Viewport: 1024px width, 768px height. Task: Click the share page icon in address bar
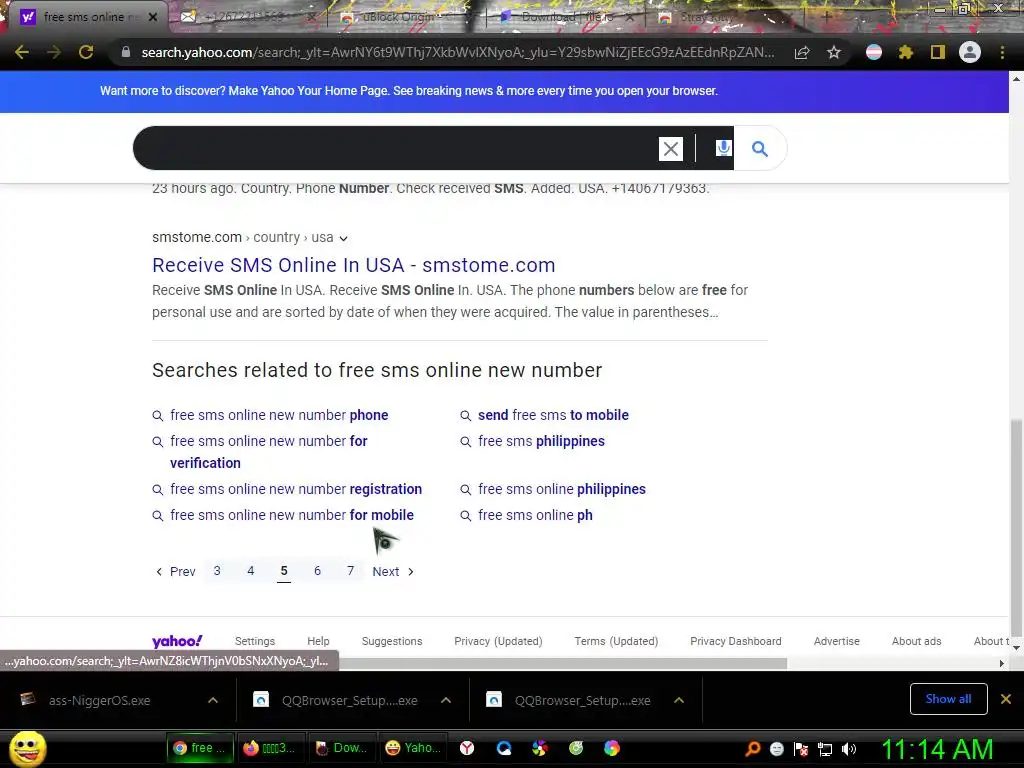(x=802, y=53)
